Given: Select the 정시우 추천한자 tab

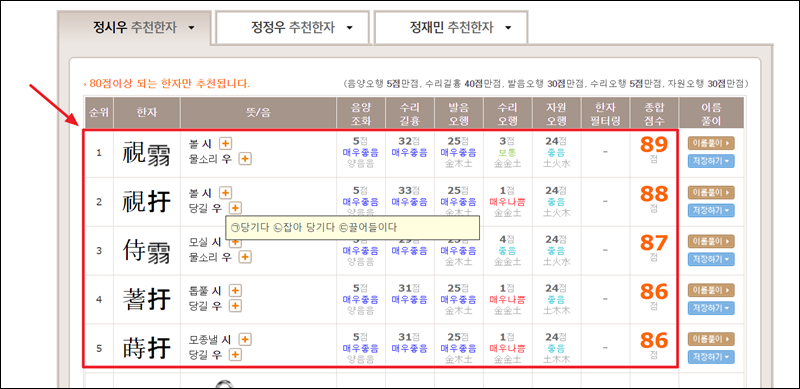Looking at the screenshot, I should click(x=134, y=28).
